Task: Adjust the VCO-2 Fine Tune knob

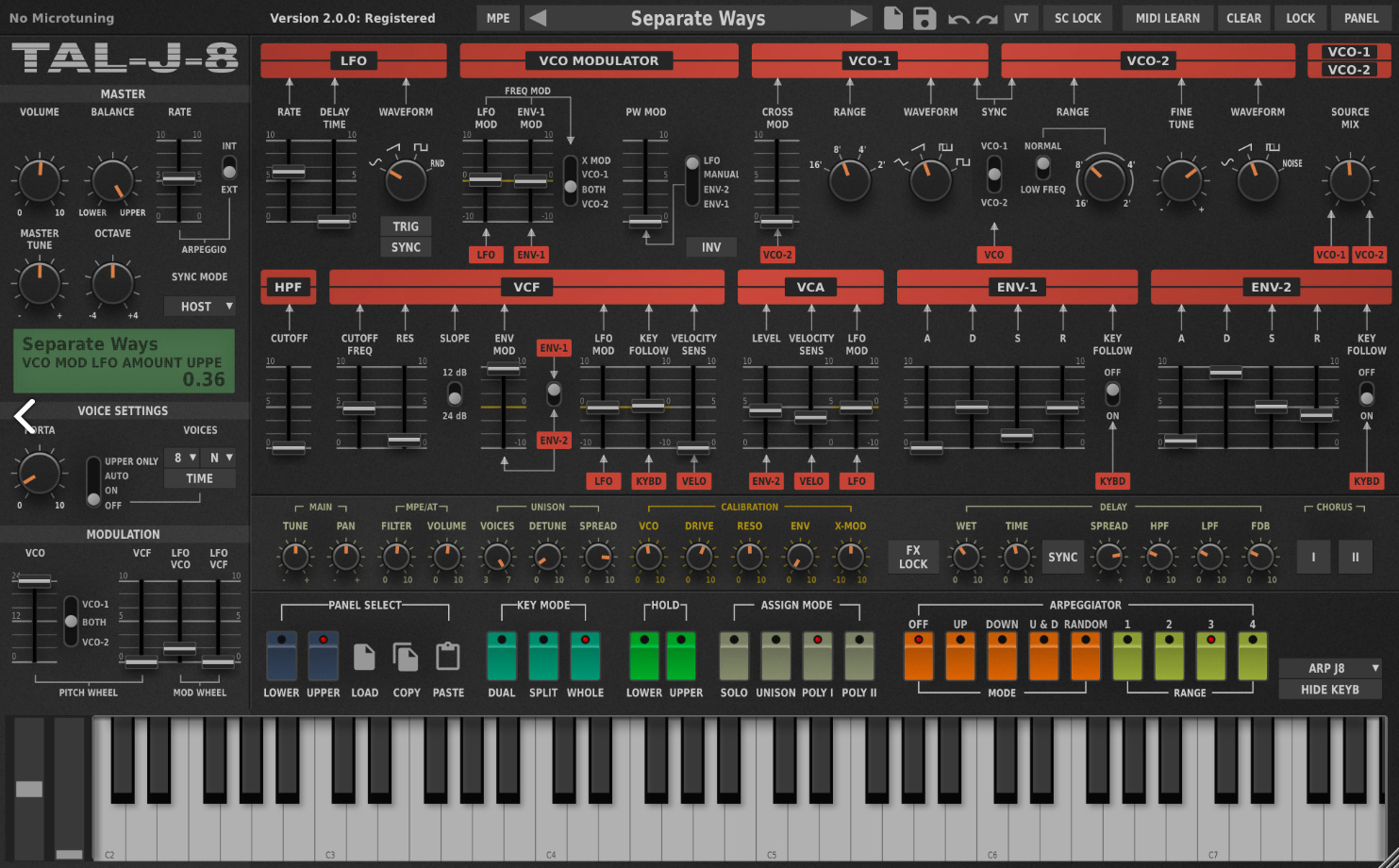Action: [1181, 179]
